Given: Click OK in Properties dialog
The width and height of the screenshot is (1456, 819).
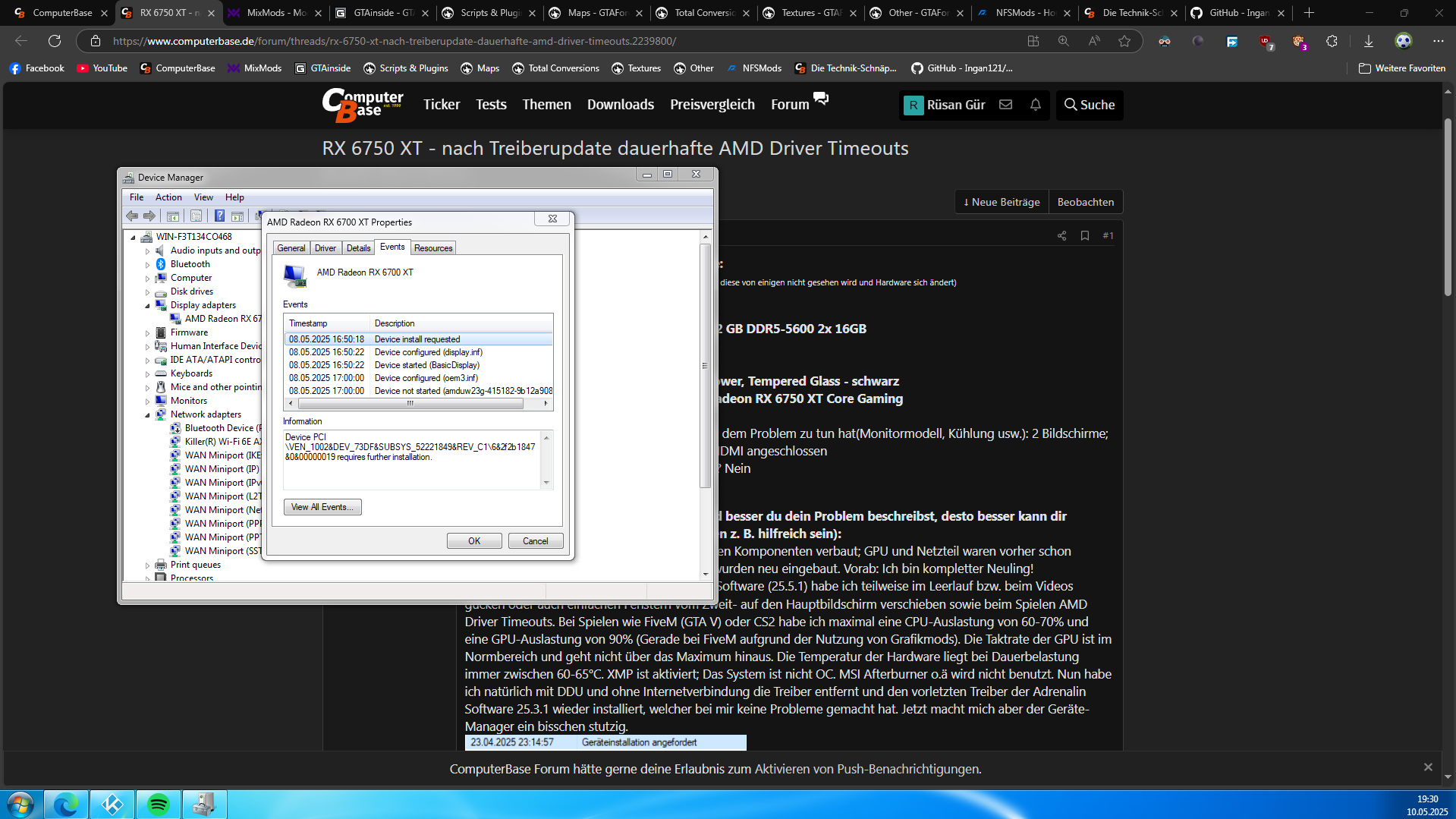Looking at the screenshot, I should 474,541.
